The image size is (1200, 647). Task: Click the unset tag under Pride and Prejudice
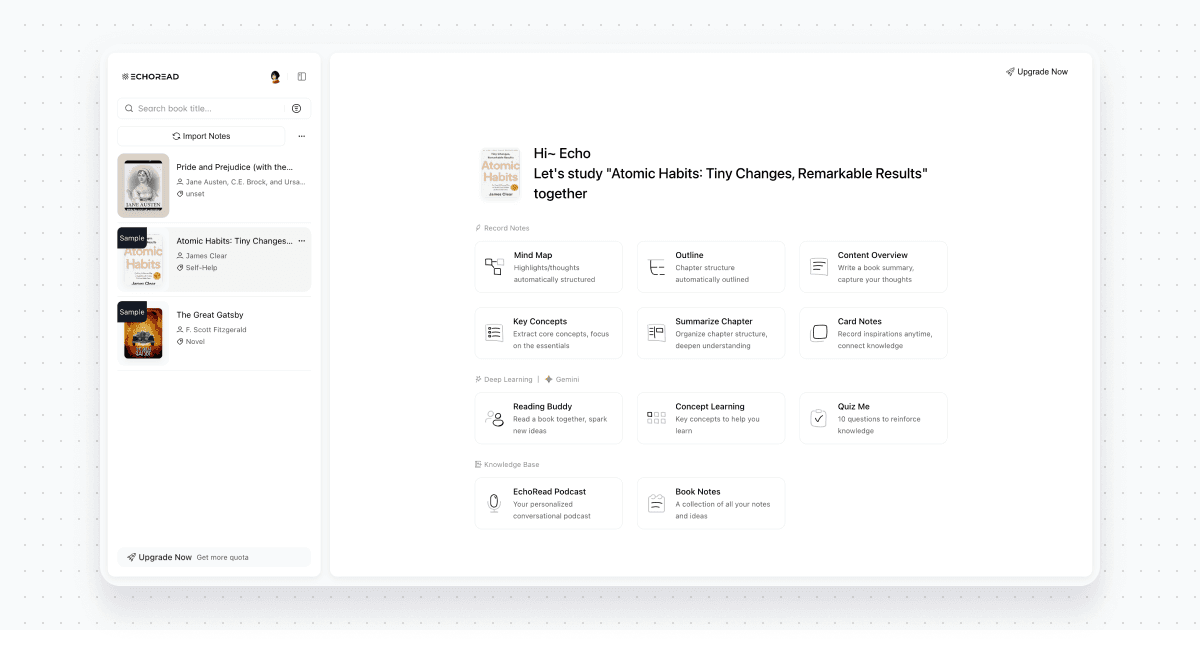[x=195, y=194]
